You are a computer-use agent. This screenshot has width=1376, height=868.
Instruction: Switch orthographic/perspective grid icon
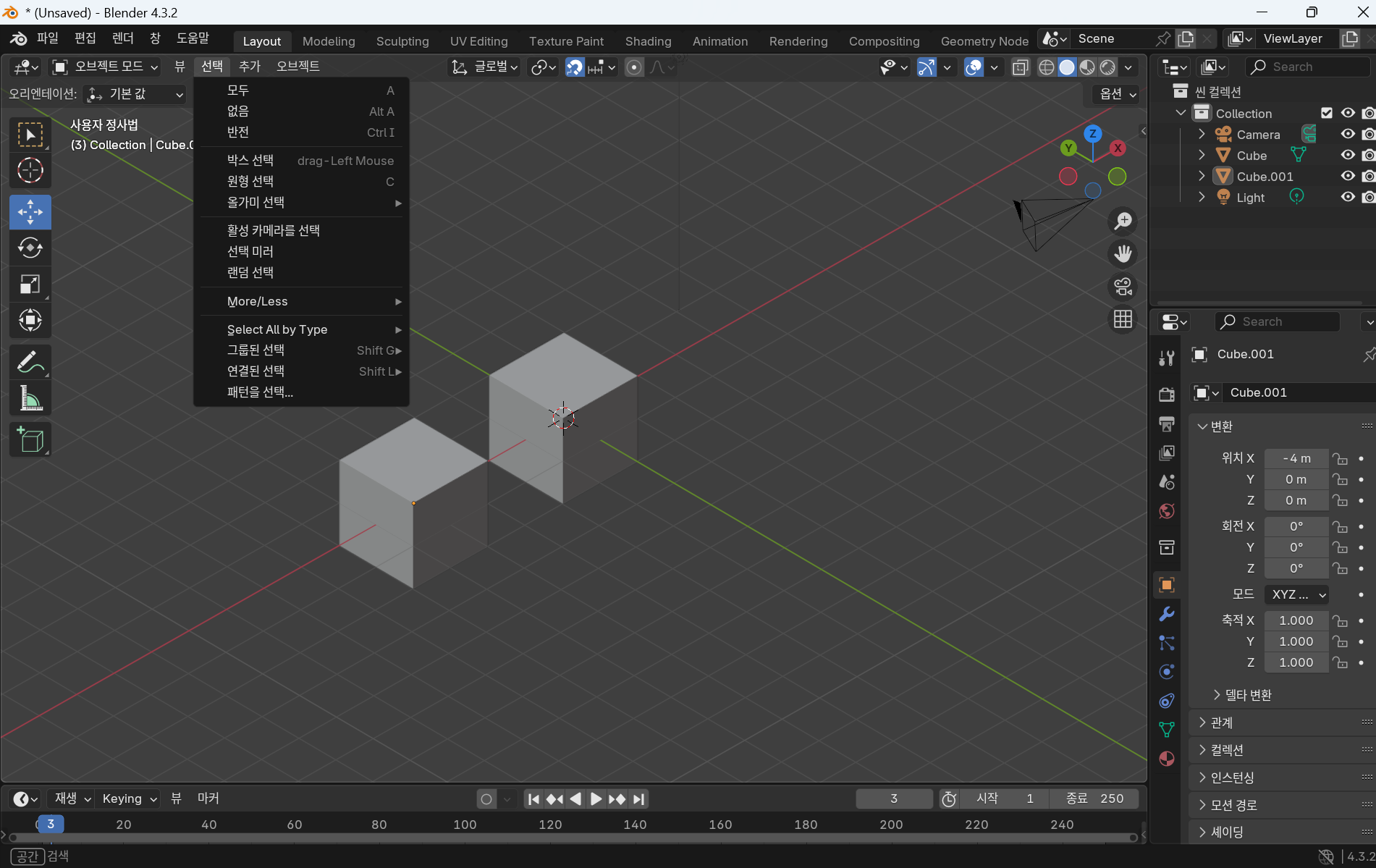(x=1123, y=319)
